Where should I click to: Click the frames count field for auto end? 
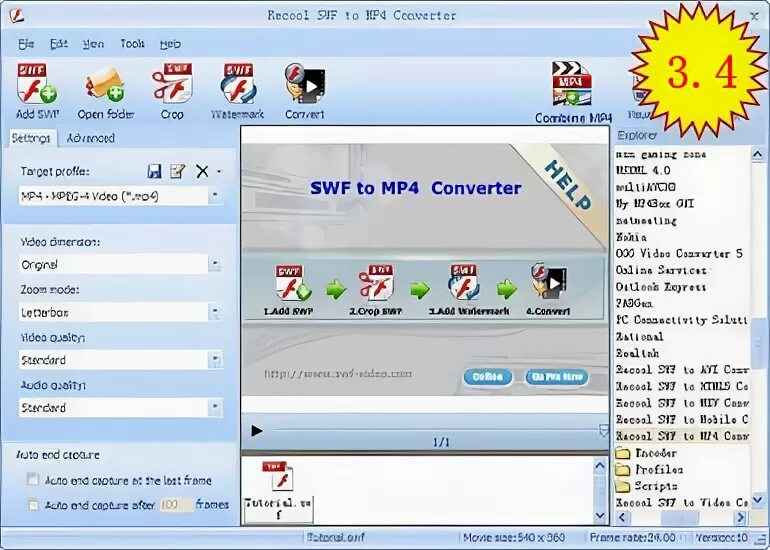click(x=176, y=504)
